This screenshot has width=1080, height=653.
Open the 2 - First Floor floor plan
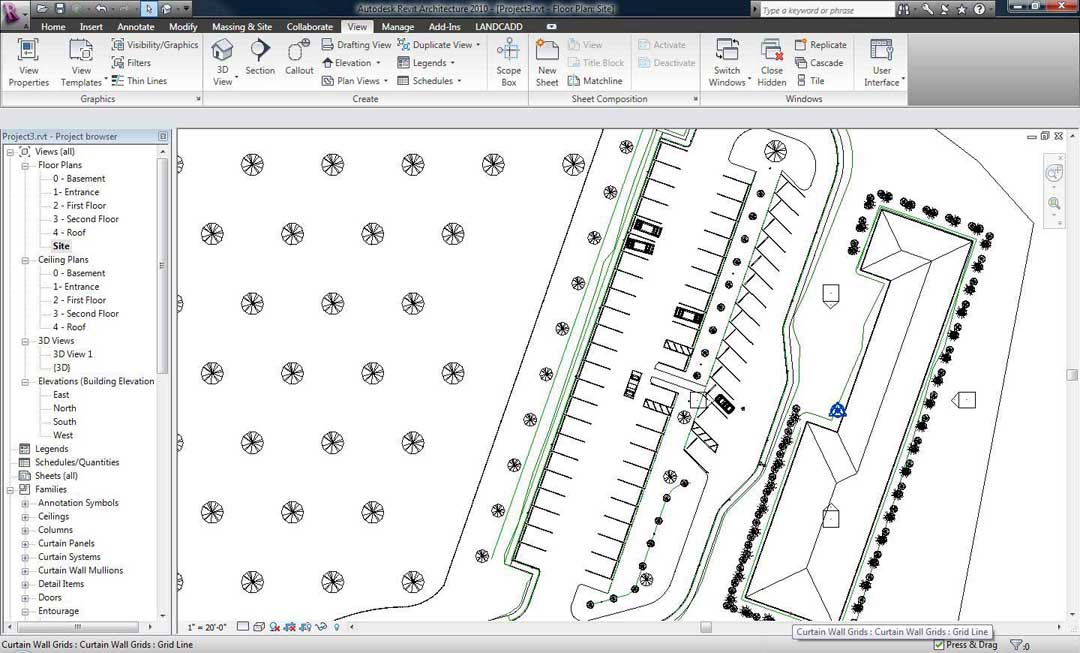[79, 206]
